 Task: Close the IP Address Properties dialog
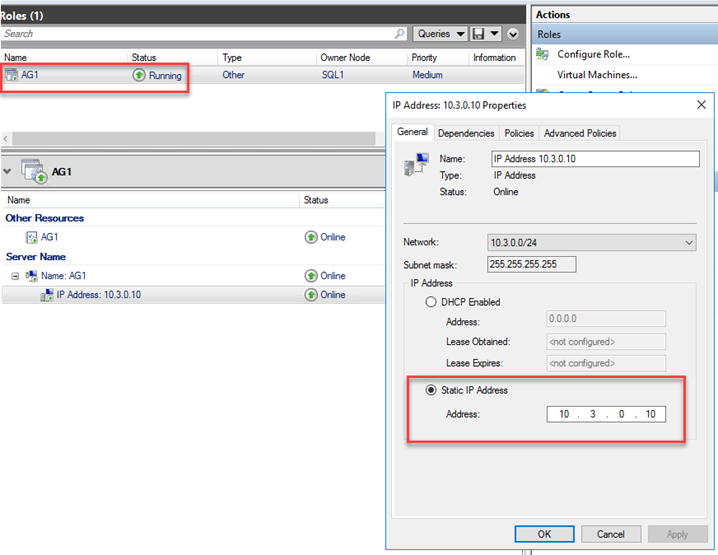tap(701, 105)
